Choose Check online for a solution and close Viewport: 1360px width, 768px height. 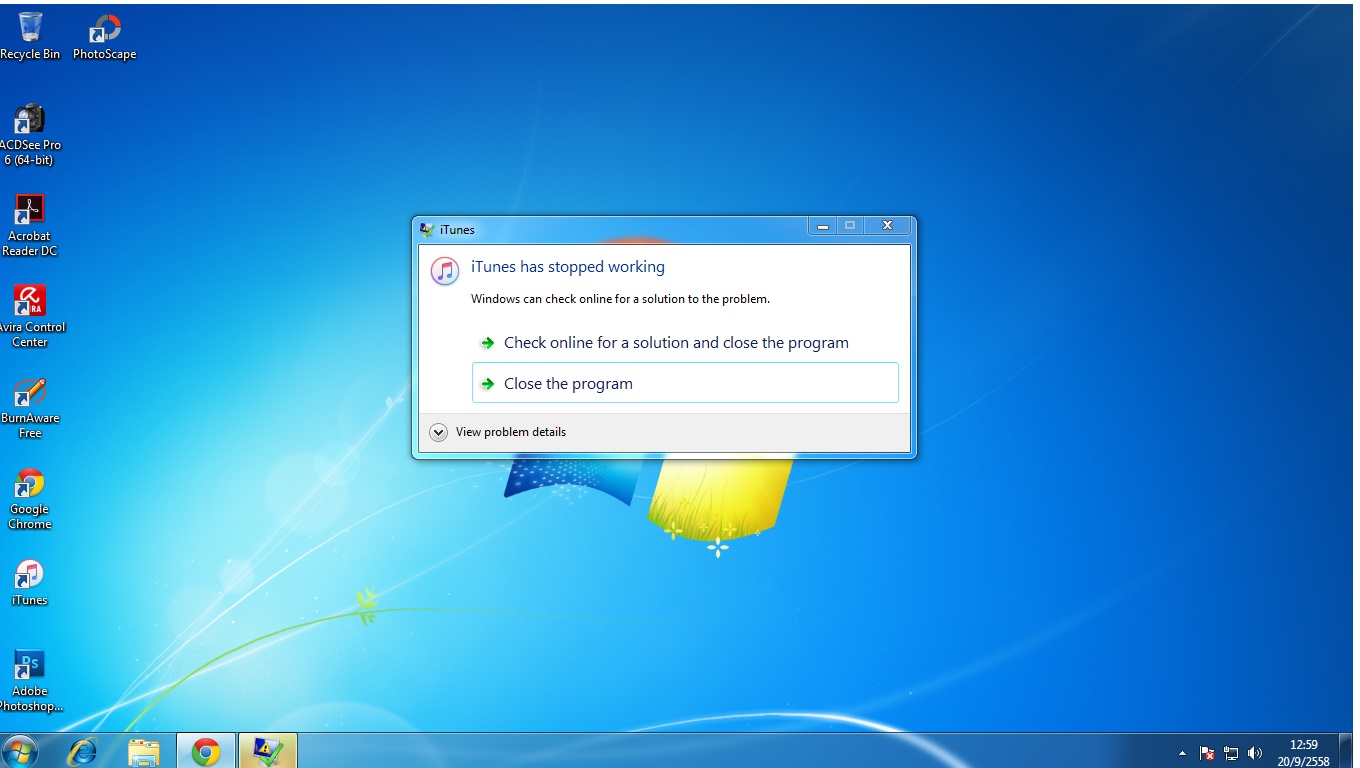685,343
